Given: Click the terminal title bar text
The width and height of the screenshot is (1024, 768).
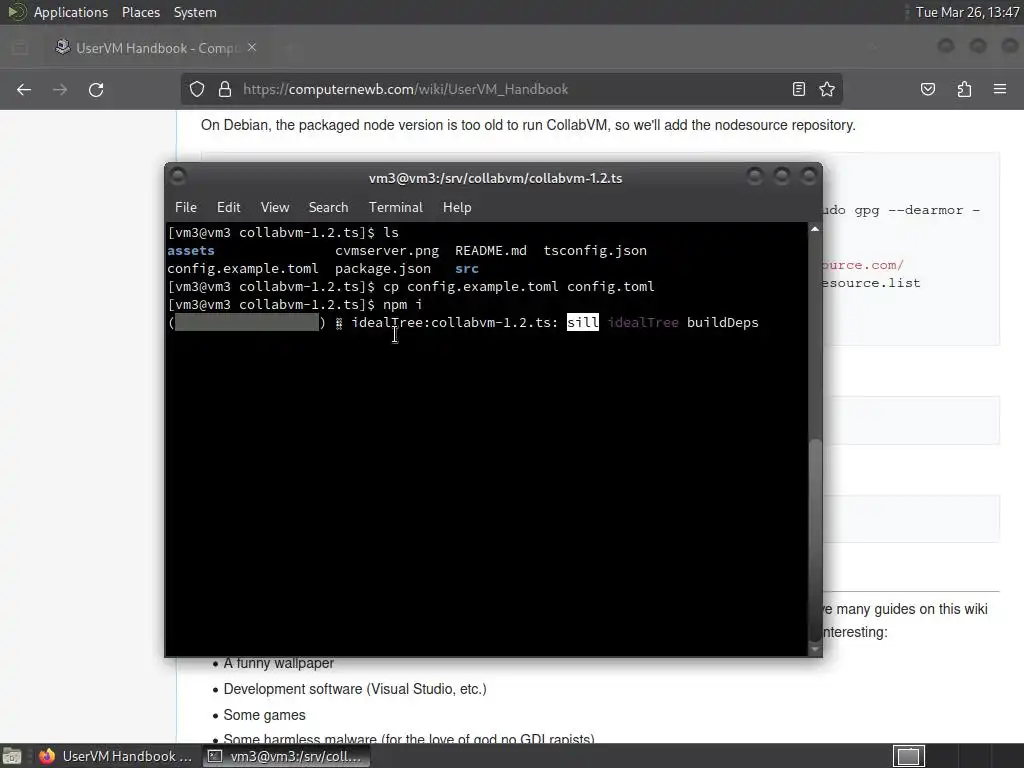Looking at the screenshot, I should point(495,178).
